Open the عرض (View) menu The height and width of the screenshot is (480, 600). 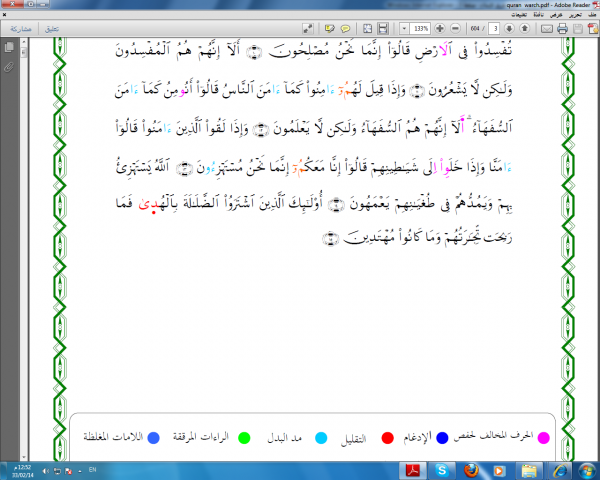point(556,15)
